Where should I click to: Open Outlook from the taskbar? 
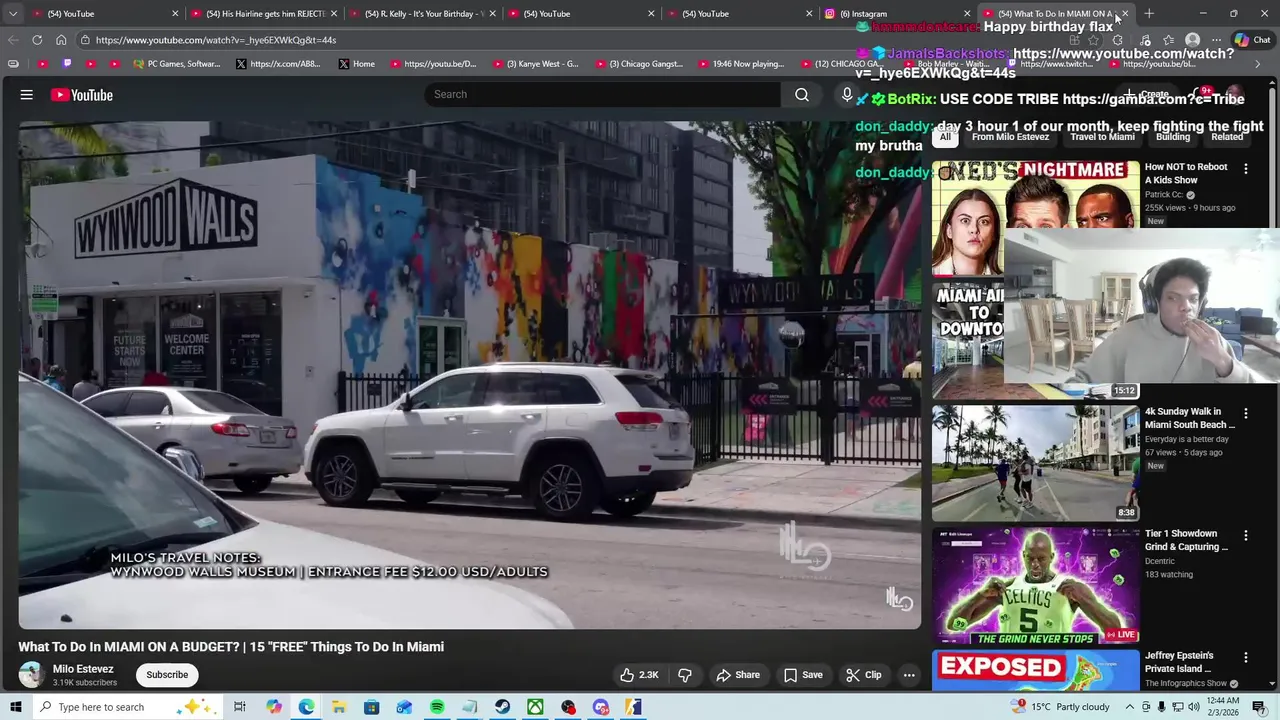[404, 707]
